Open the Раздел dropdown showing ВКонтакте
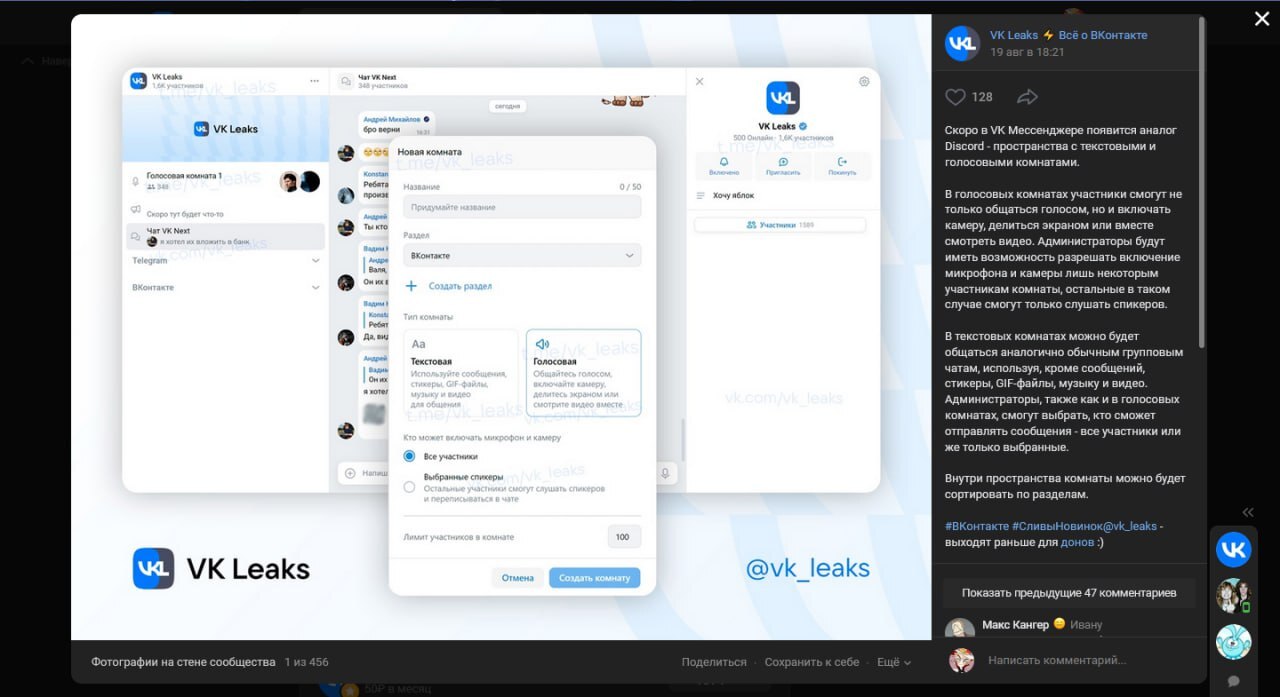This screenshot has width=1280, height=697. [x=522, y=256]
